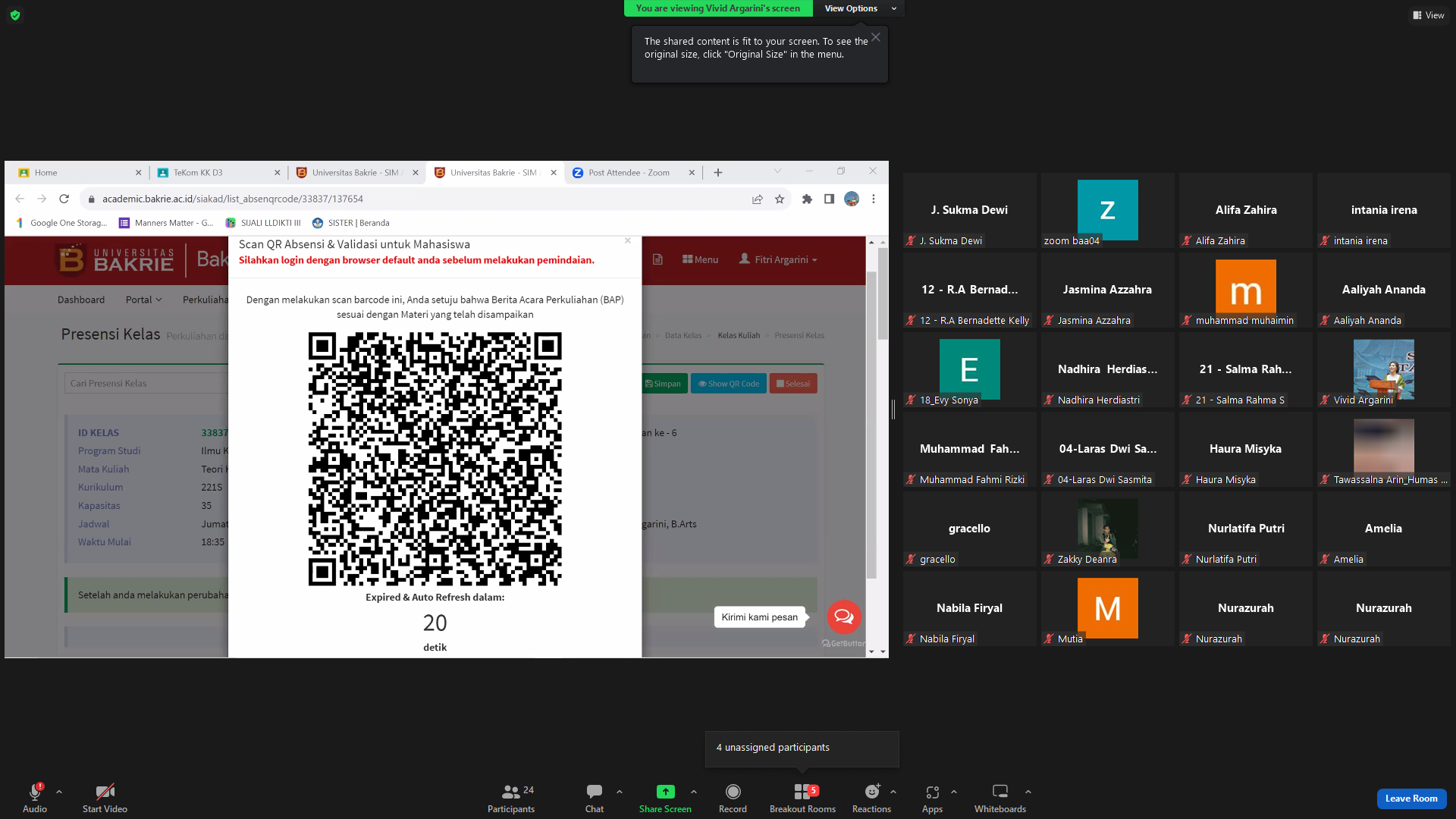The image size is (1456, 819).
Task: Open Manners Matter bookmark
Action: [166, 223]
